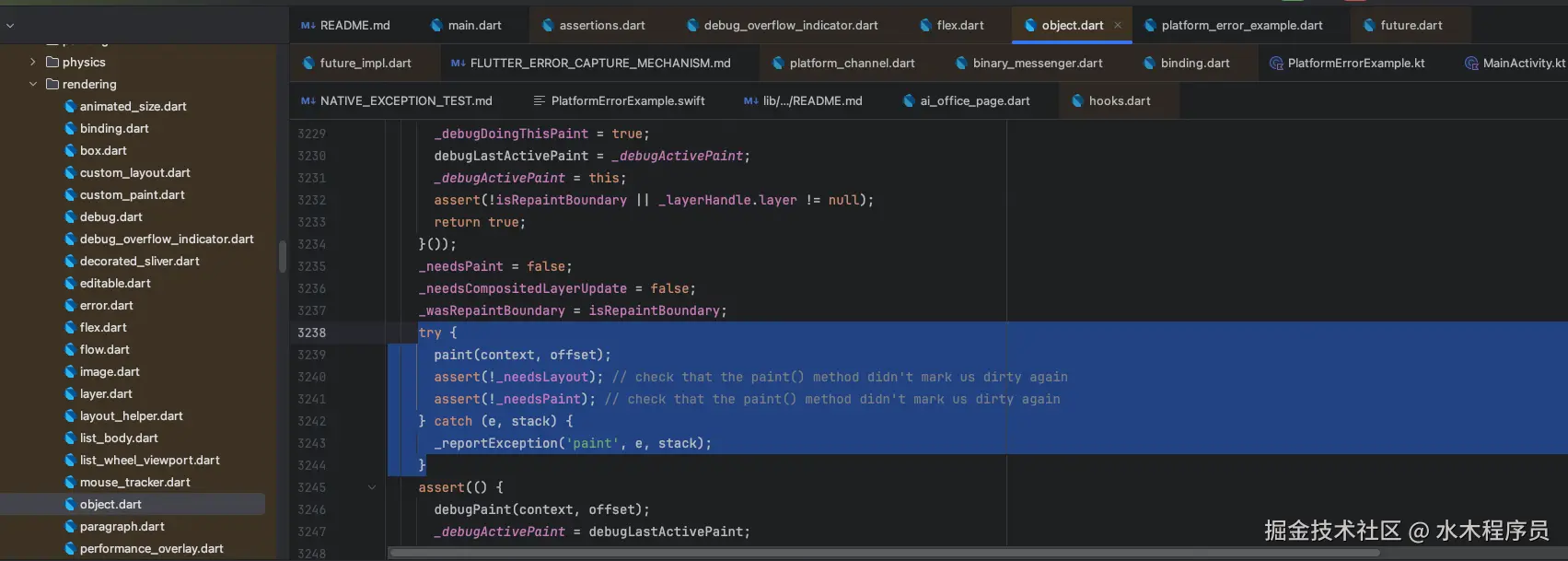
Task: Click the Dart file icon beside object.dart in tree
Action: tap(70, 505)
